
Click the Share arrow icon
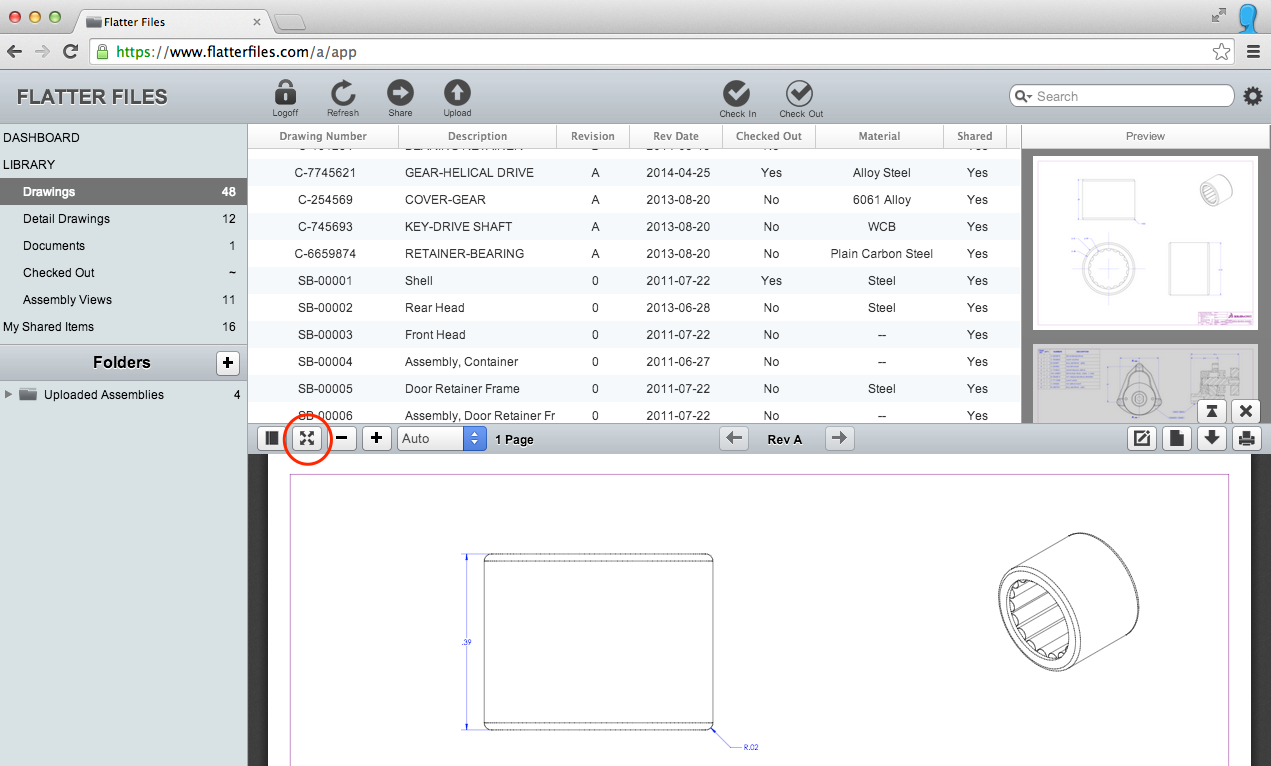pyautogui.click(x=400, y=93)
